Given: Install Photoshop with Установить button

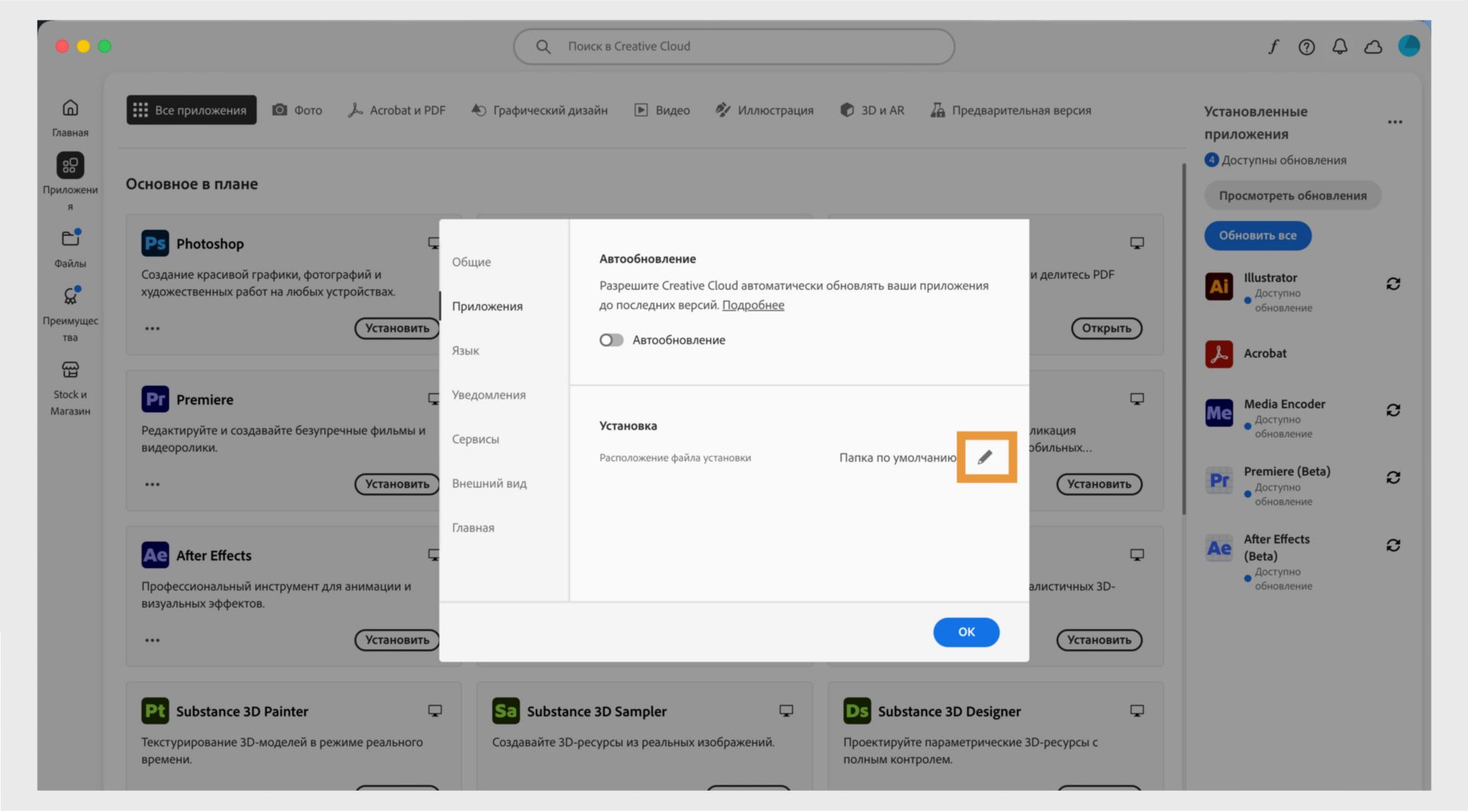Looking at the screenshot, I should 397,328.
